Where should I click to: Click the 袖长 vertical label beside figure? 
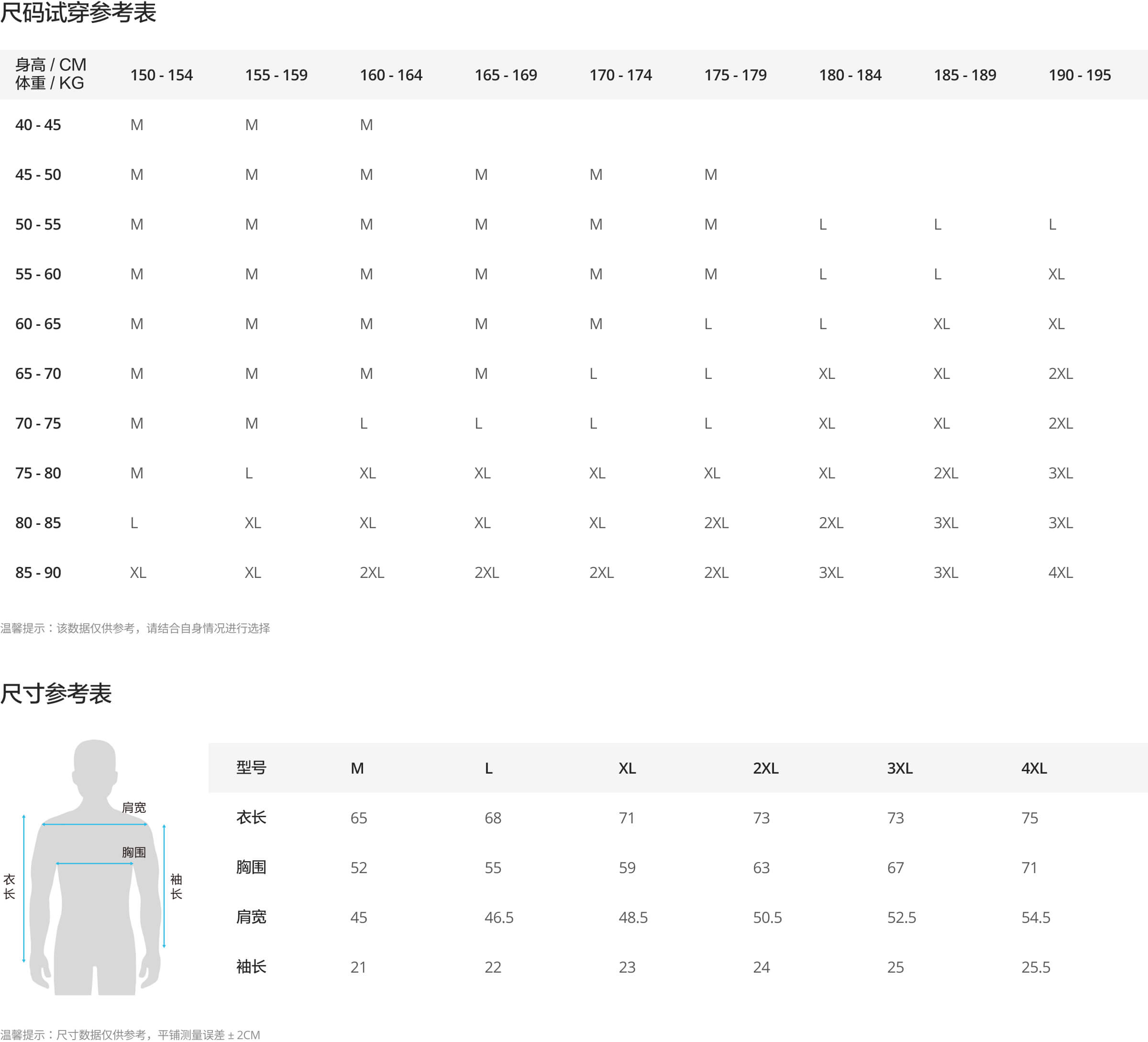tap(177, 887)
